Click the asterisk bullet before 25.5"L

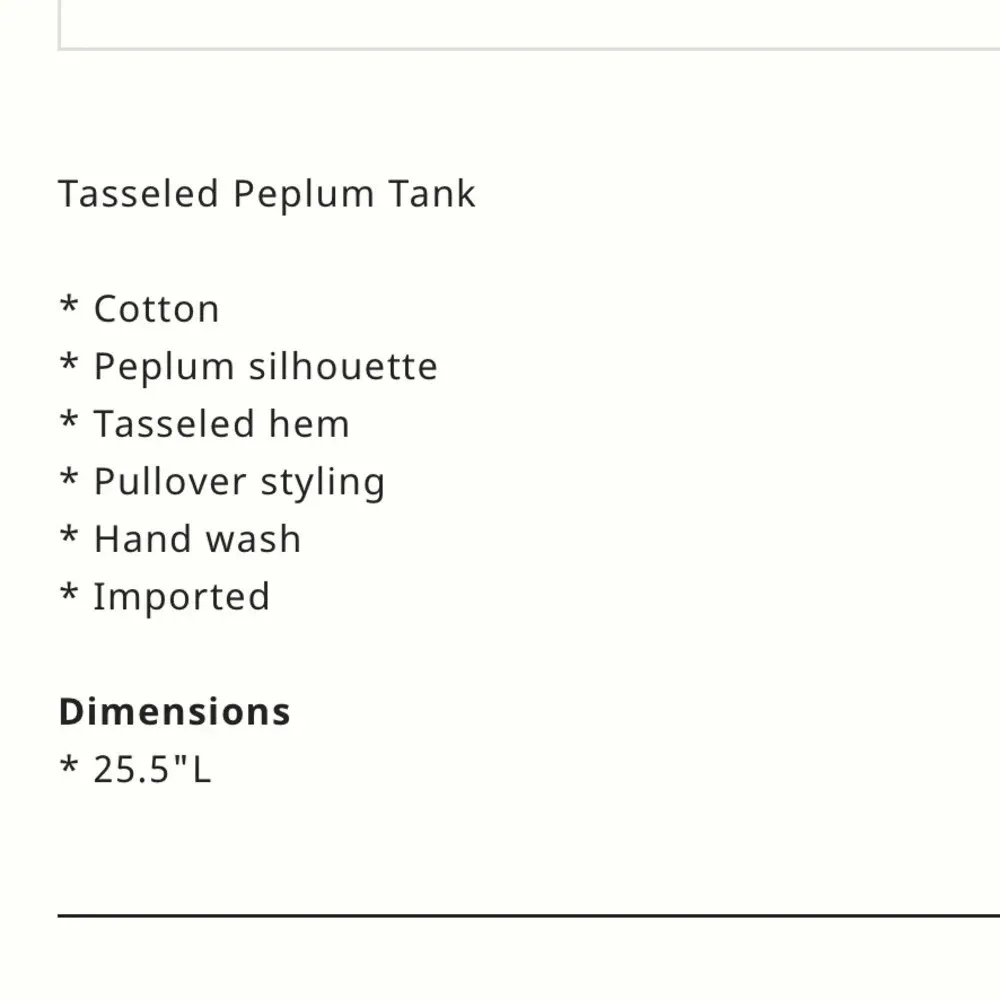[x=69, y=766]
